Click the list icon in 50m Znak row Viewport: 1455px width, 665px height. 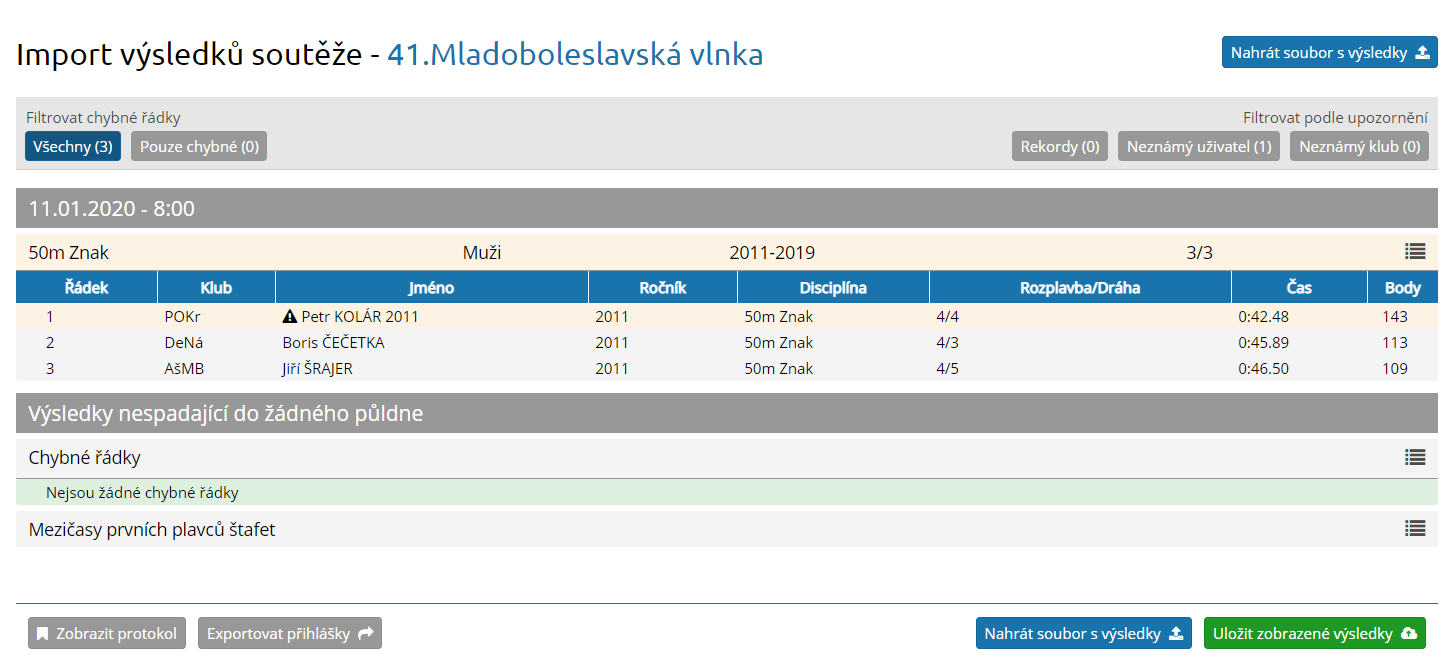point(1414,252)
